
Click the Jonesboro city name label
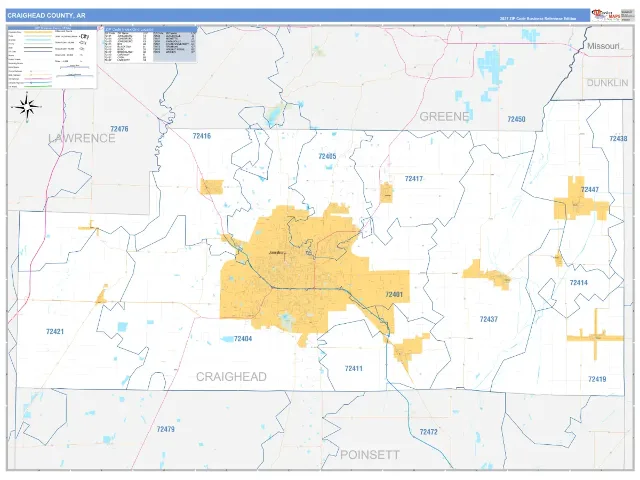277,253
